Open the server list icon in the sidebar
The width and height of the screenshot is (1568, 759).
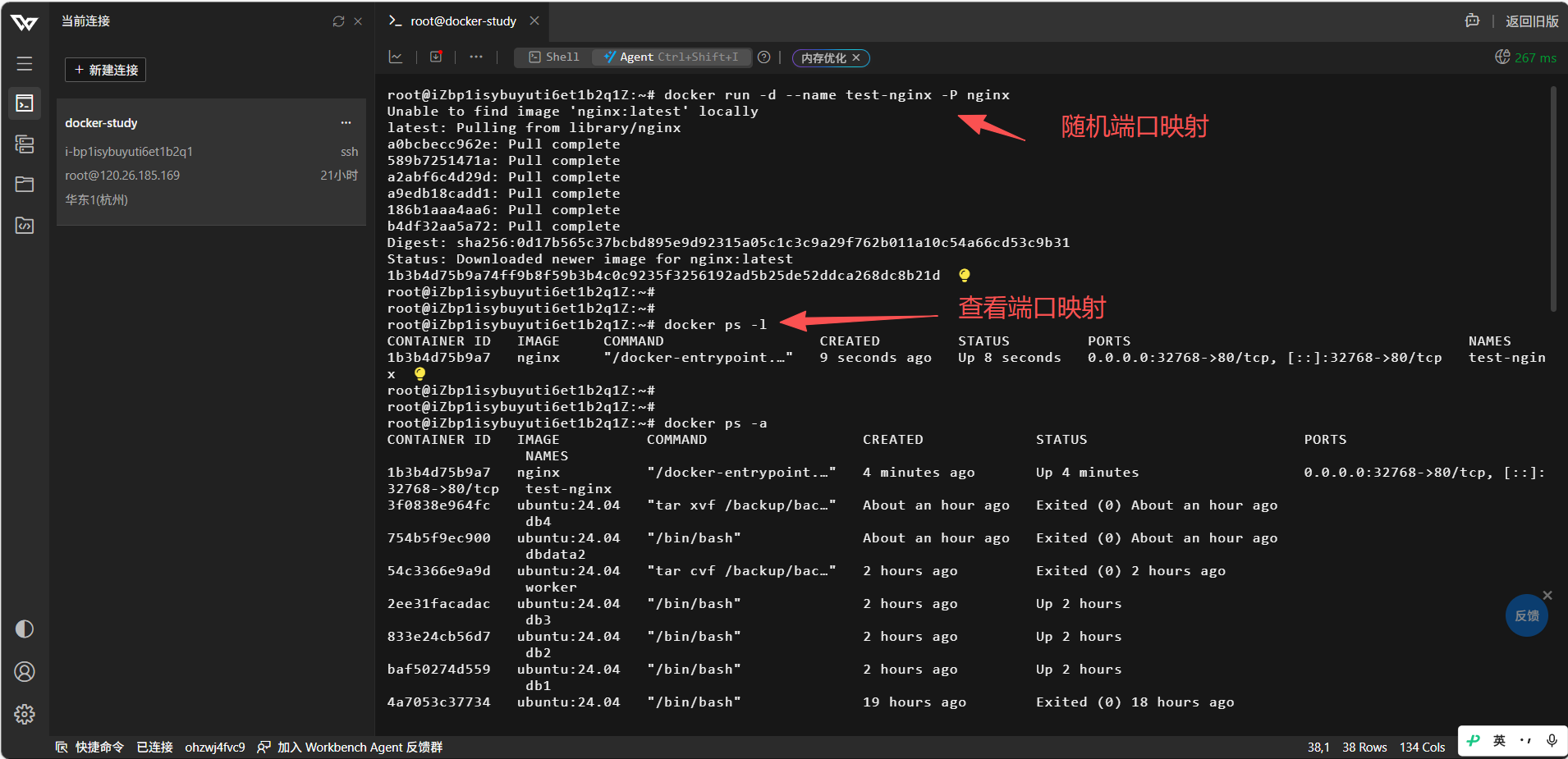(x=25, y=144)
